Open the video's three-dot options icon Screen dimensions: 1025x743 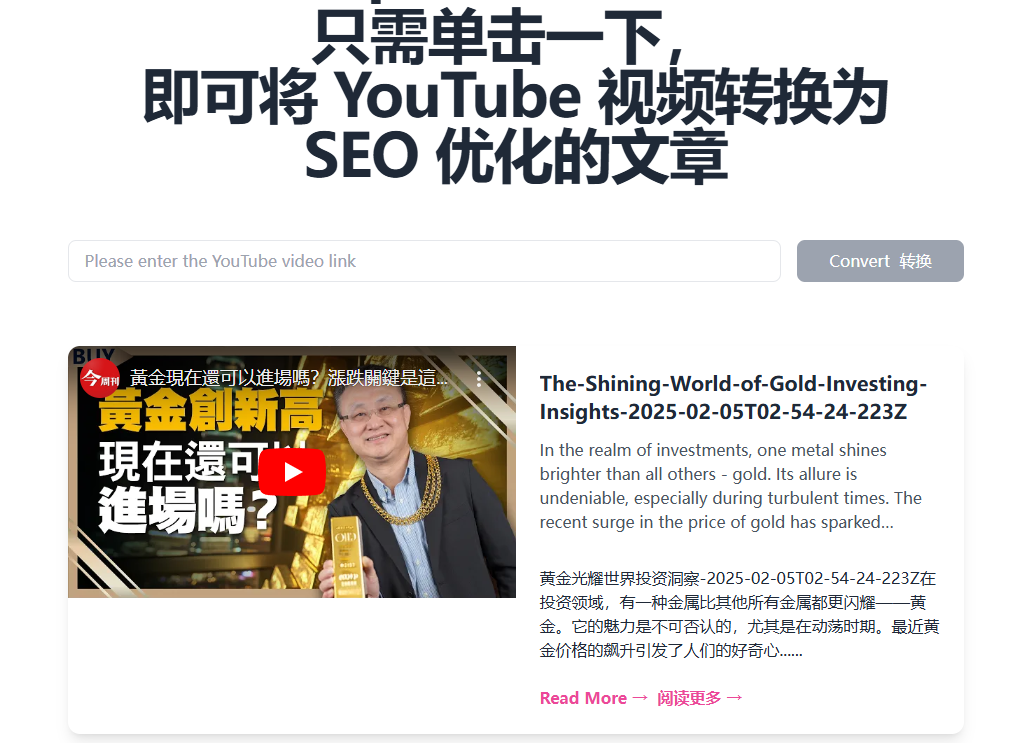point(479,378)
